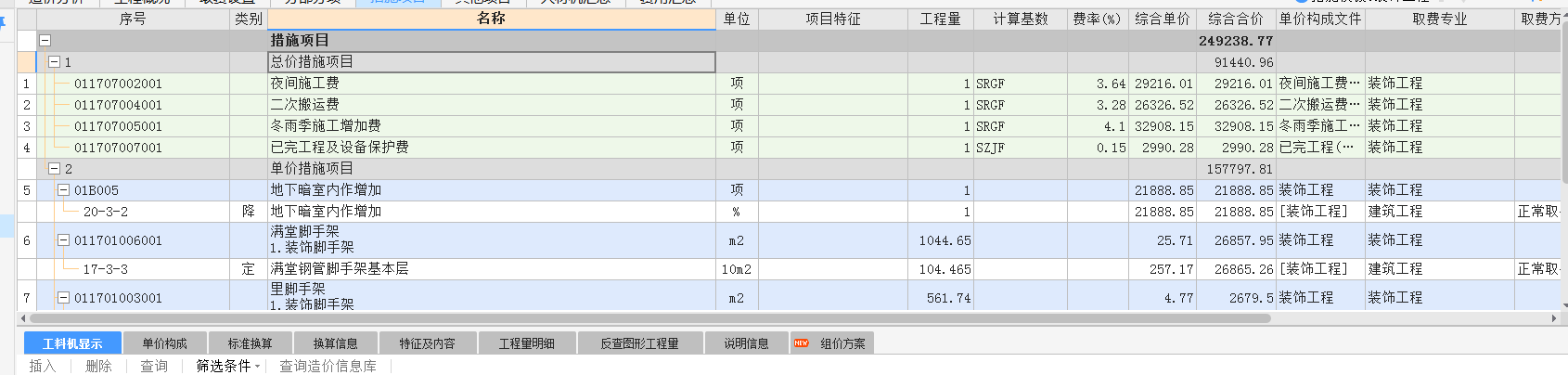
Task: Select sub-item code 17-3-3
Action: (x=133, y=269)
